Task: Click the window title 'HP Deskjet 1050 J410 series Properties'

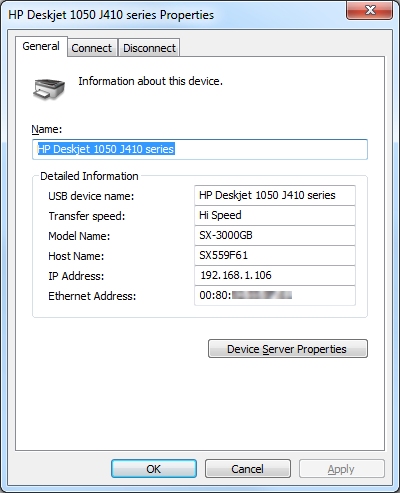Action: 111,15
